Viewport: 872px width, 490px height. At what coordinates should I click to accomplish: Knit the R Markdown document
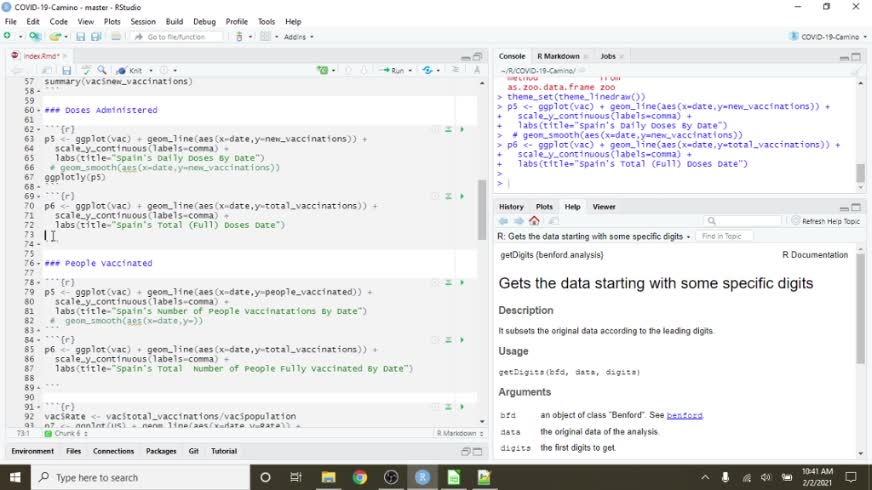133,71
